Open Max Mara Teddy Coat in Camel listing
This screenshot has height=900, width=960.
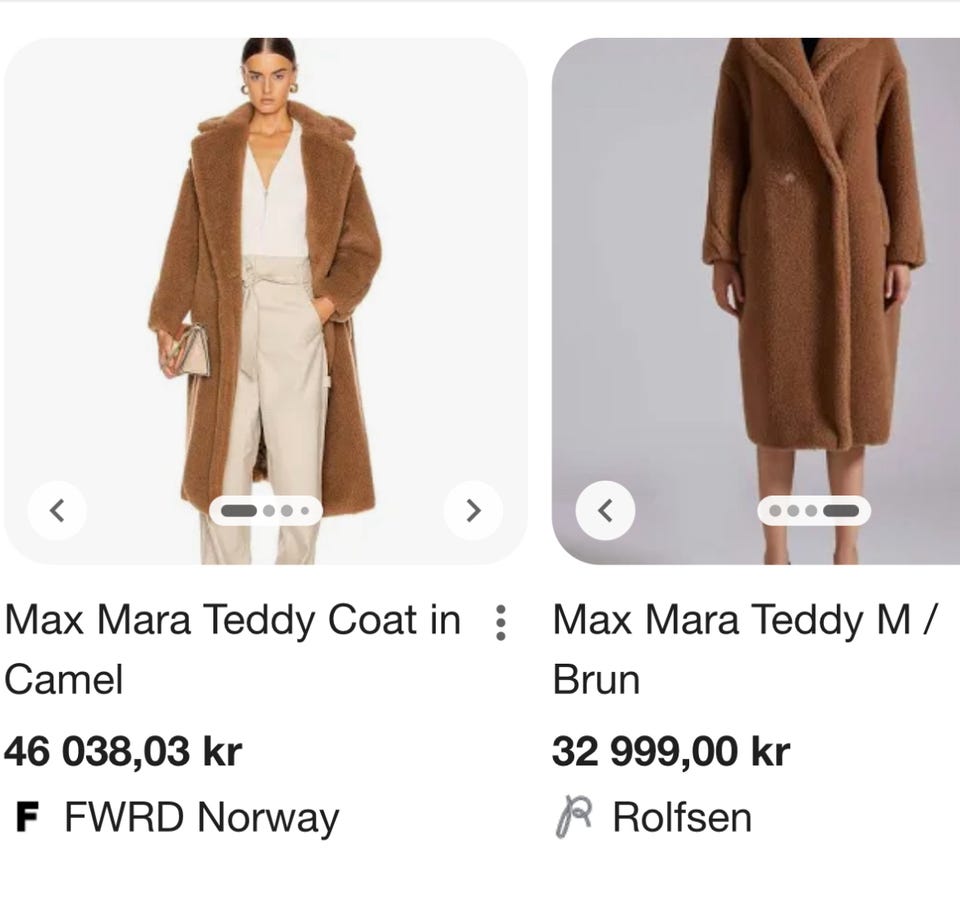(233, 649)
